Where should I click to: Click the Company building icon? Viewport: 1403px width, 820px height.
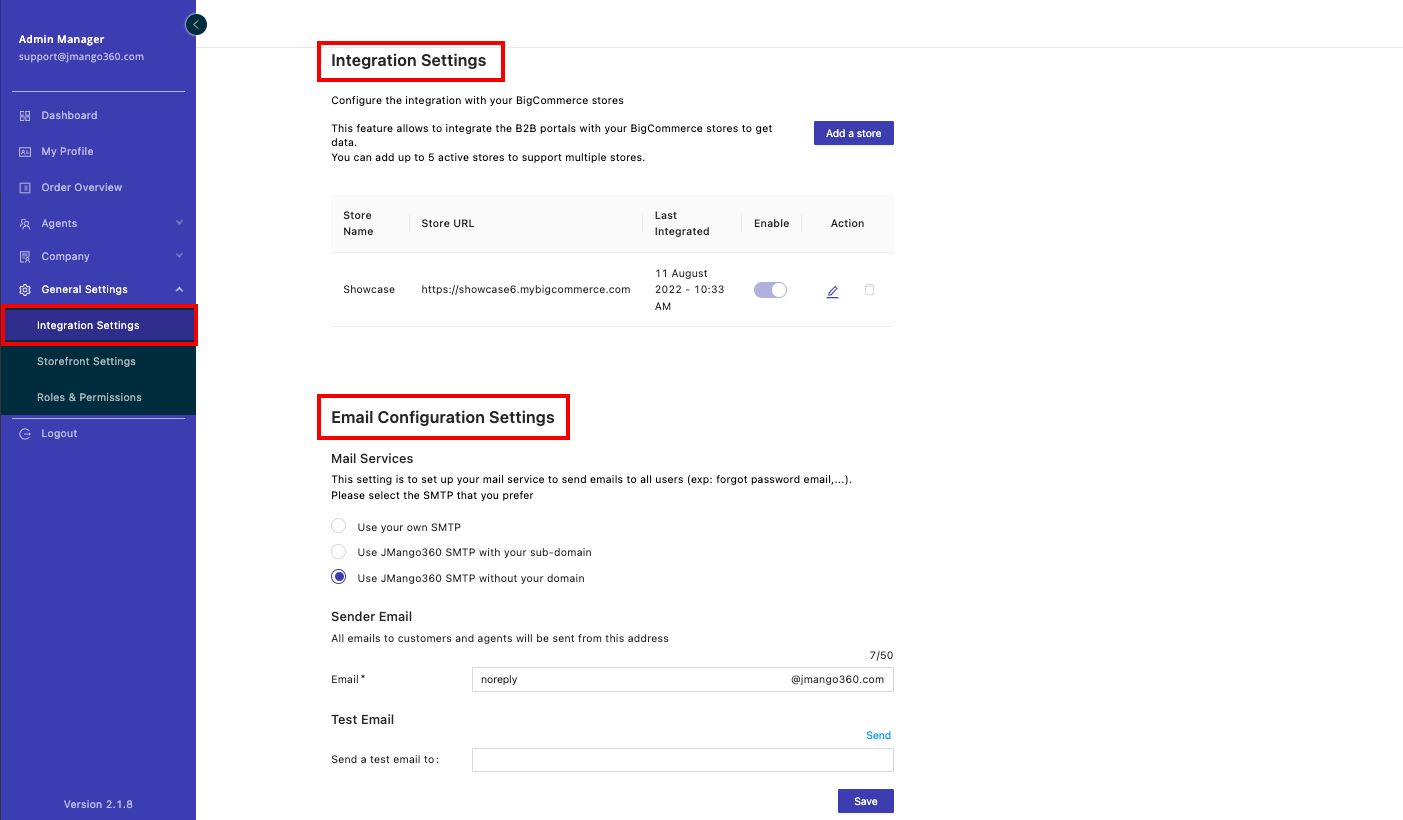(x=25, y=257)
